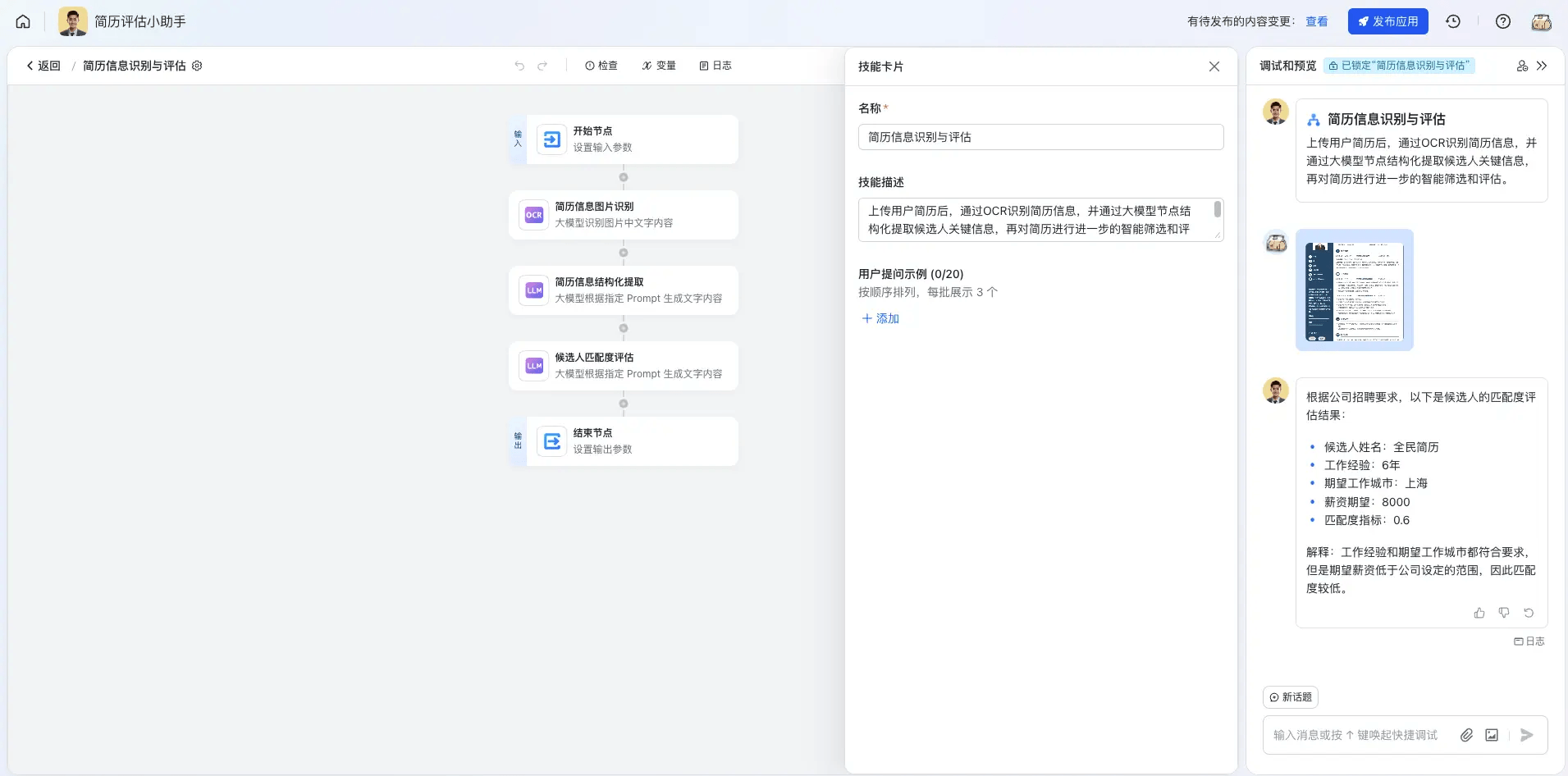Go back with the 返回 button

[43, 66]
